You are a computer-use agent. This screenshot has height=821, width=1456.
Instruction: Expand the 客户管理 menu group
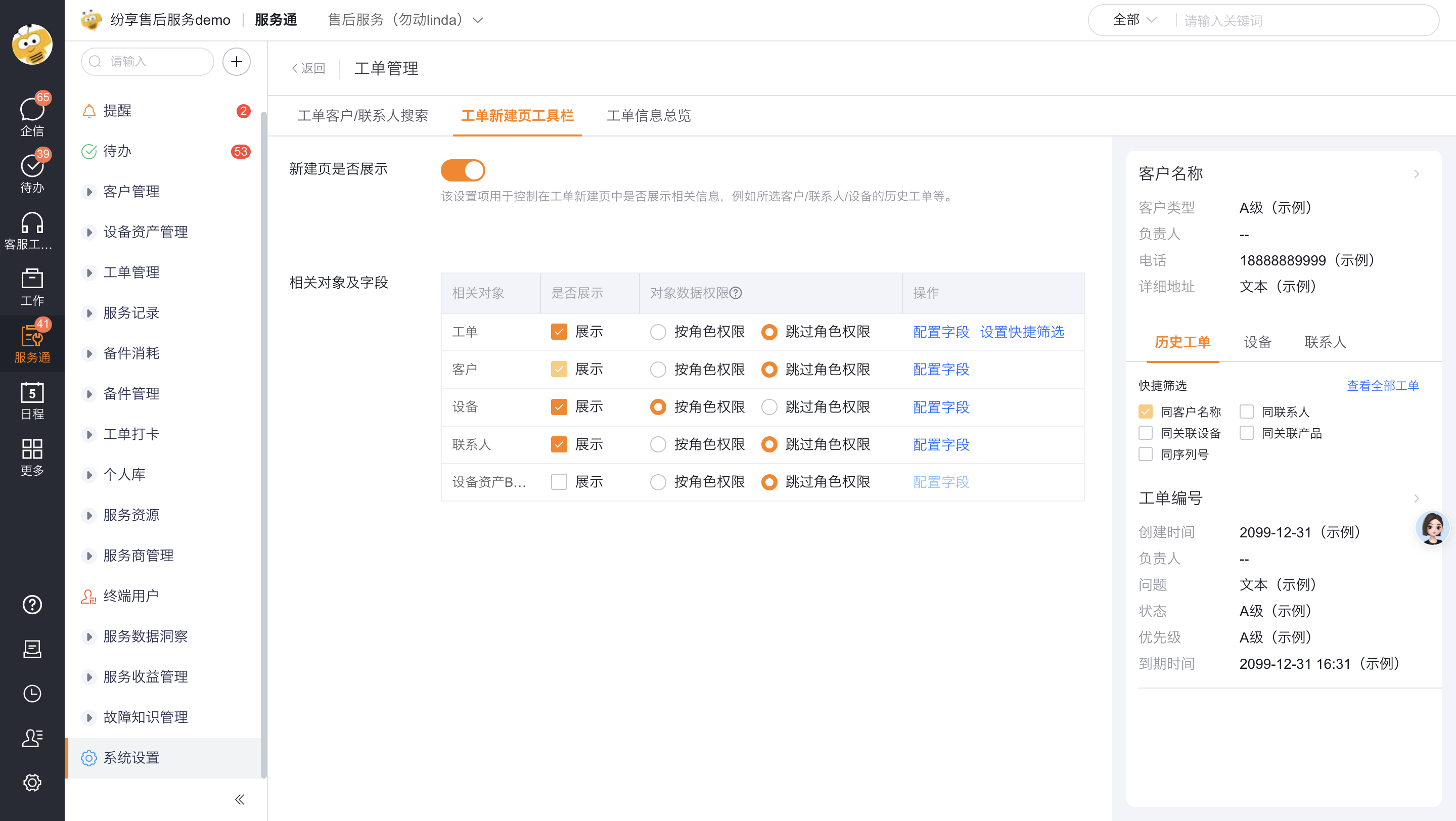[89, 192]
